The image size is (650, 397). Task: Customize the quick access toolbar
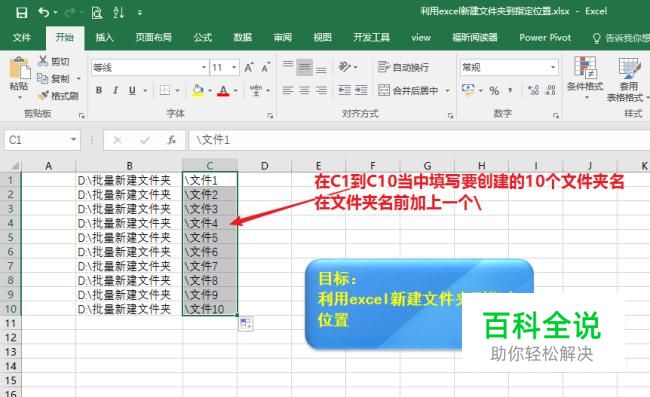140,13
